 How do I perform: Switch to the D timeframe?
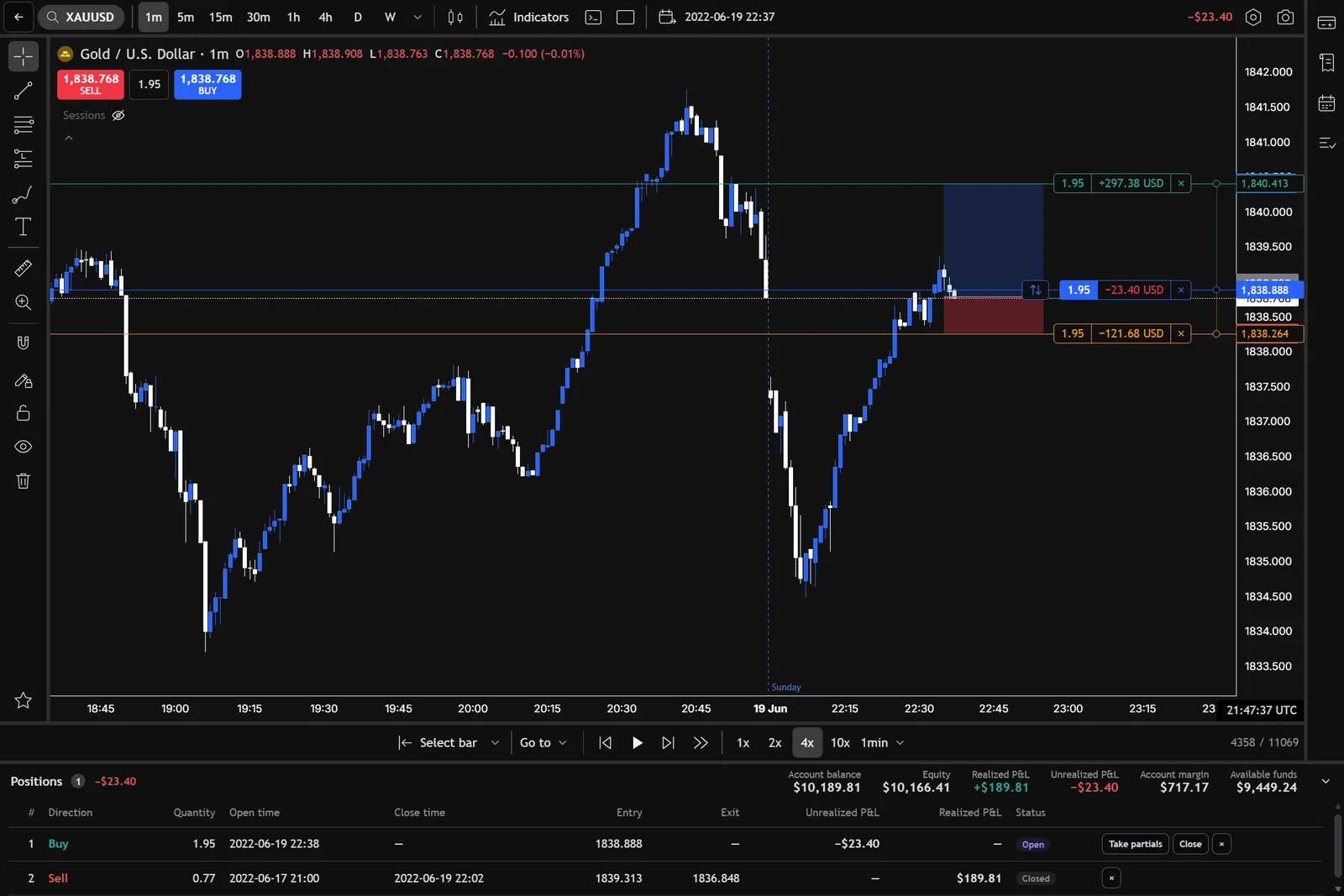[358, 17]
